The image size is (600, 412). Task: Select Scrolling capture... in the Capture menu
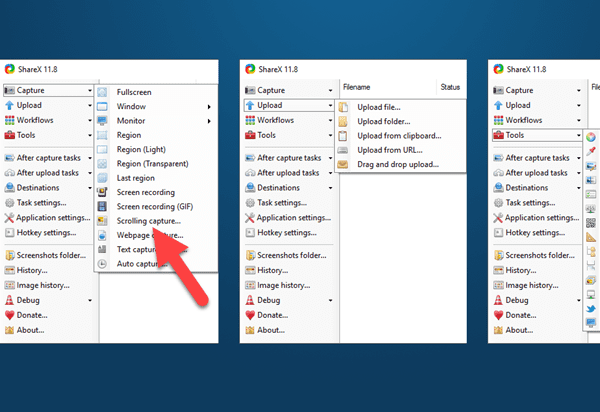[x=156, y=221]
